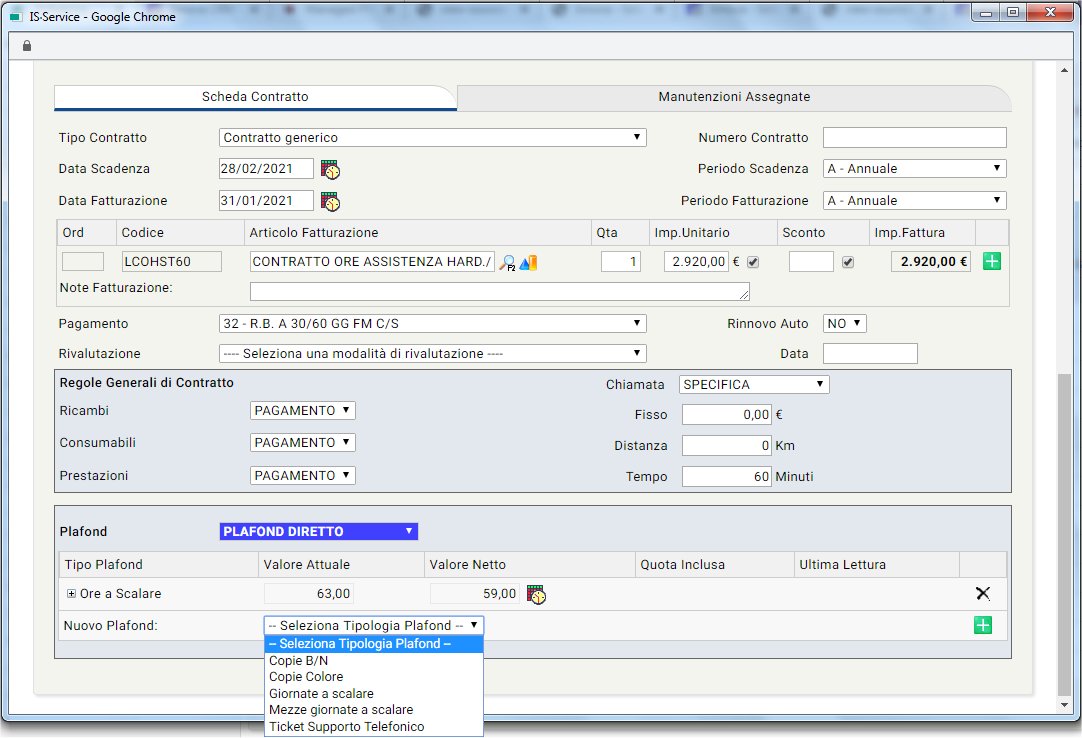Open Pagamento dropdown
The height and width of the screenshot is (738, 1082).
pyautogui.click(x=433, y=324)
